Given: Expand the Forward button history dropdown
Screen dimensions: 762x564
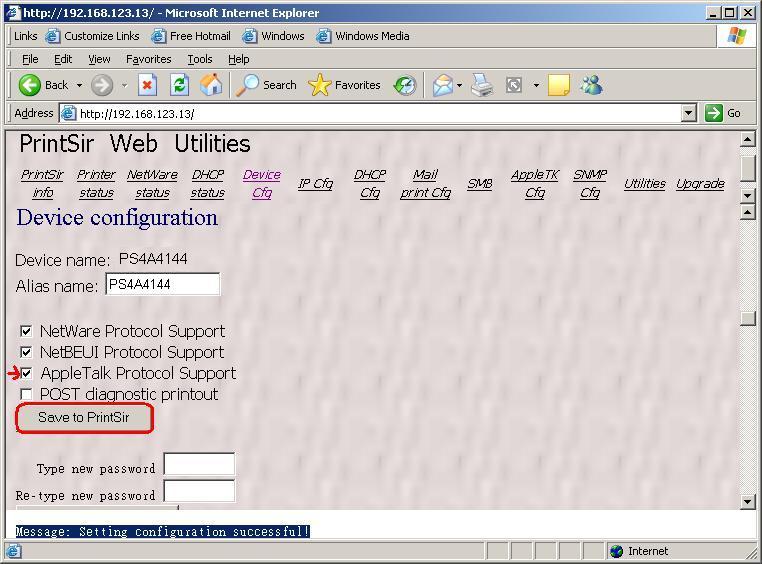Looking at the screenshot, I should tap(124, 85).
